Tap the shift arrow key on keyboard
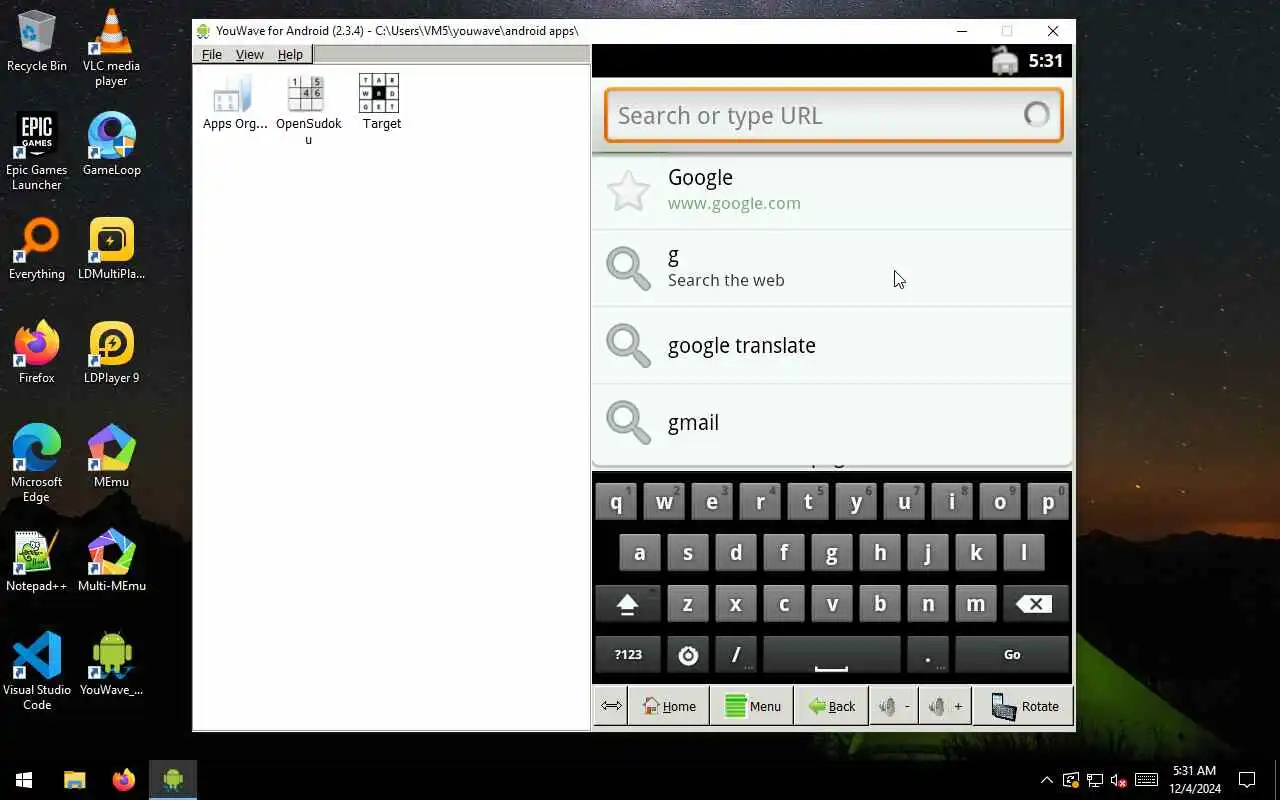The height and width of the screenshot is (800, 1280). click(627, 604)
